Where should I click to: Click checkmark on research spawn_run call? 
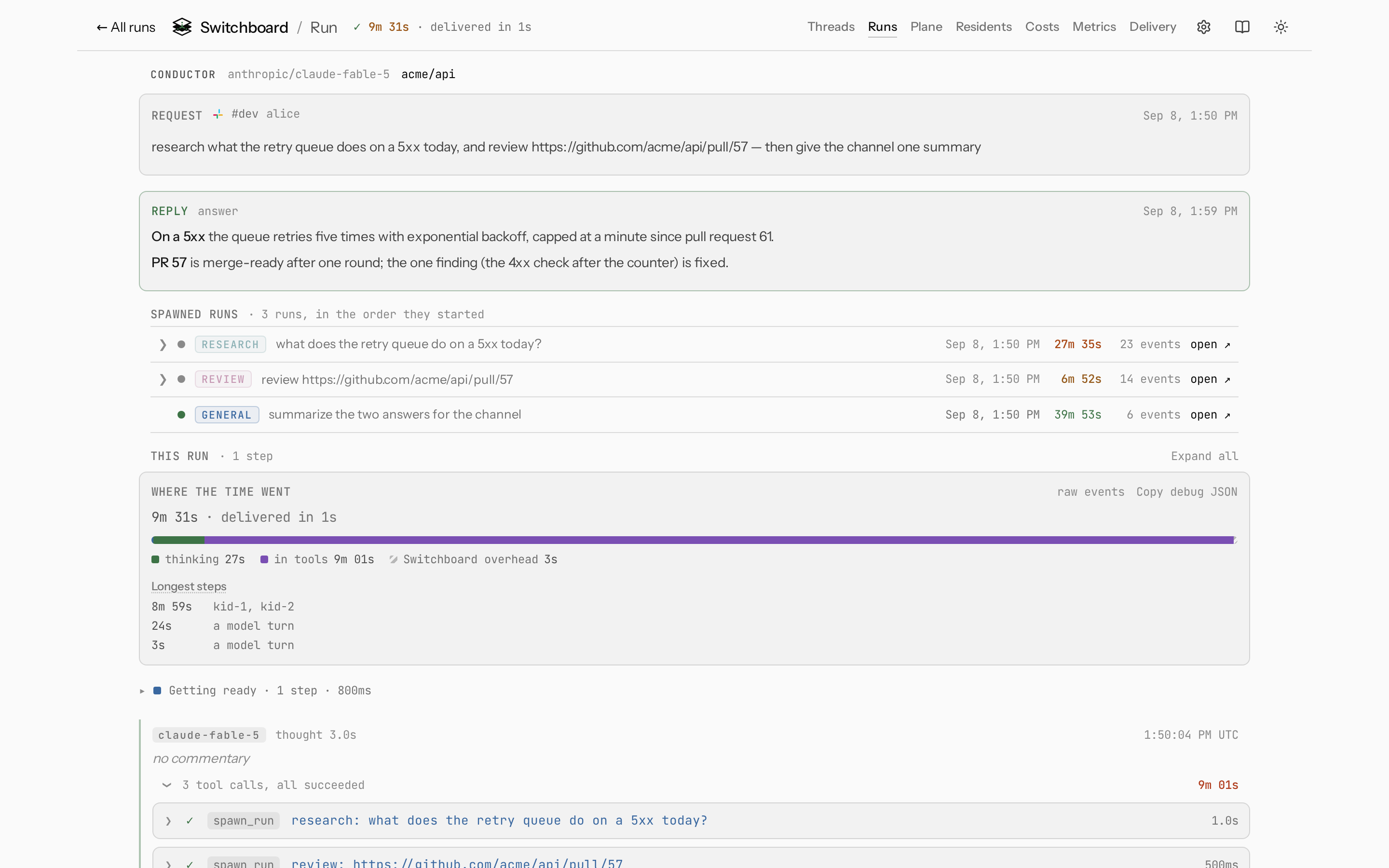coord(190,821)
